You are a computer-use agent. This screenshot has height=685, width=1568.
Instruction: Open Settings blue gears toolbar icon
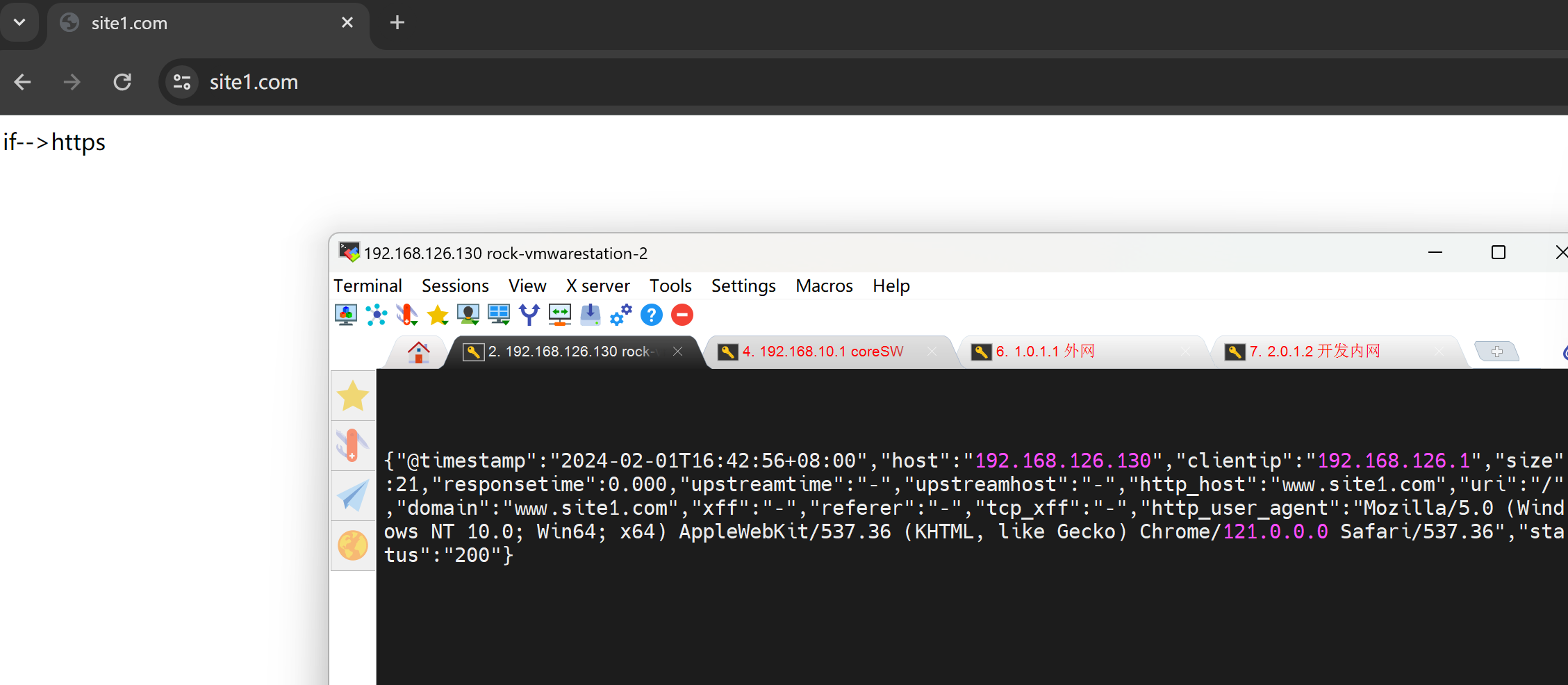pyautogui.click(x=621, y=315)
